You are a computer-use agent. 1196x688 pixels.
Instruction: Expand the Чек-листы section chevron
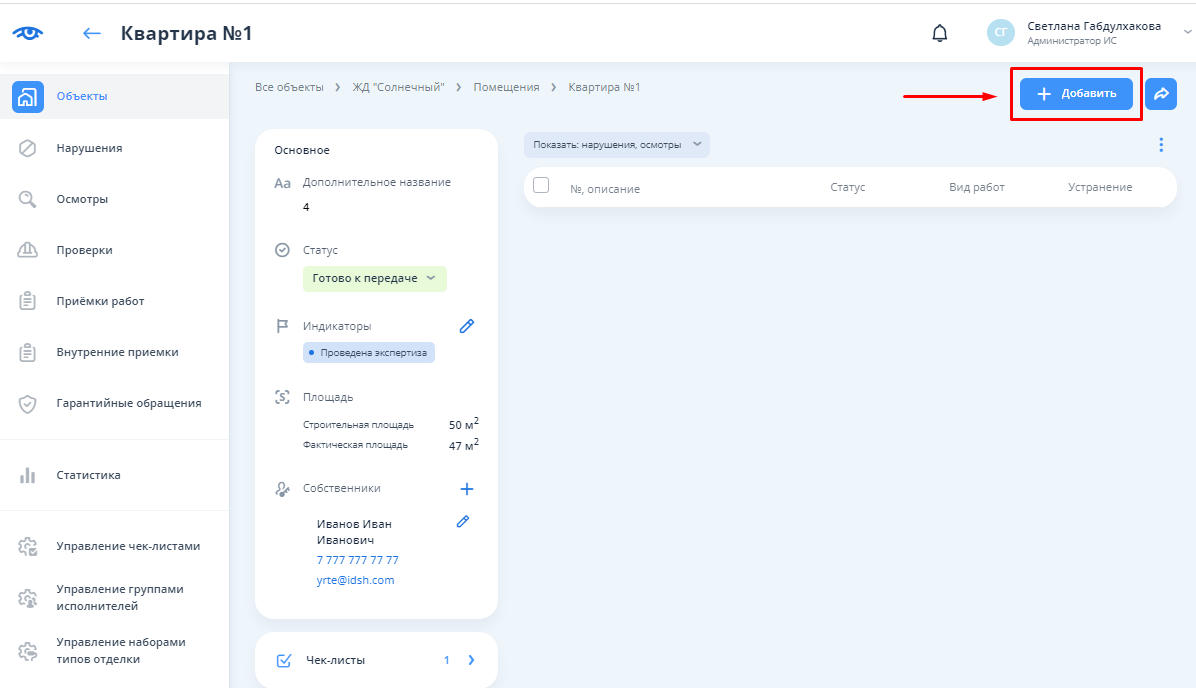pyautogui.click(x=471, y=660)
